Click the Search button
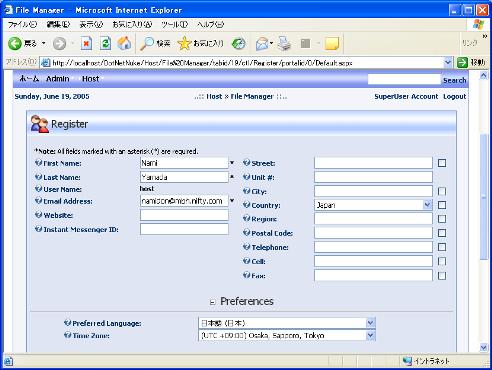 (x=454, y=80)
